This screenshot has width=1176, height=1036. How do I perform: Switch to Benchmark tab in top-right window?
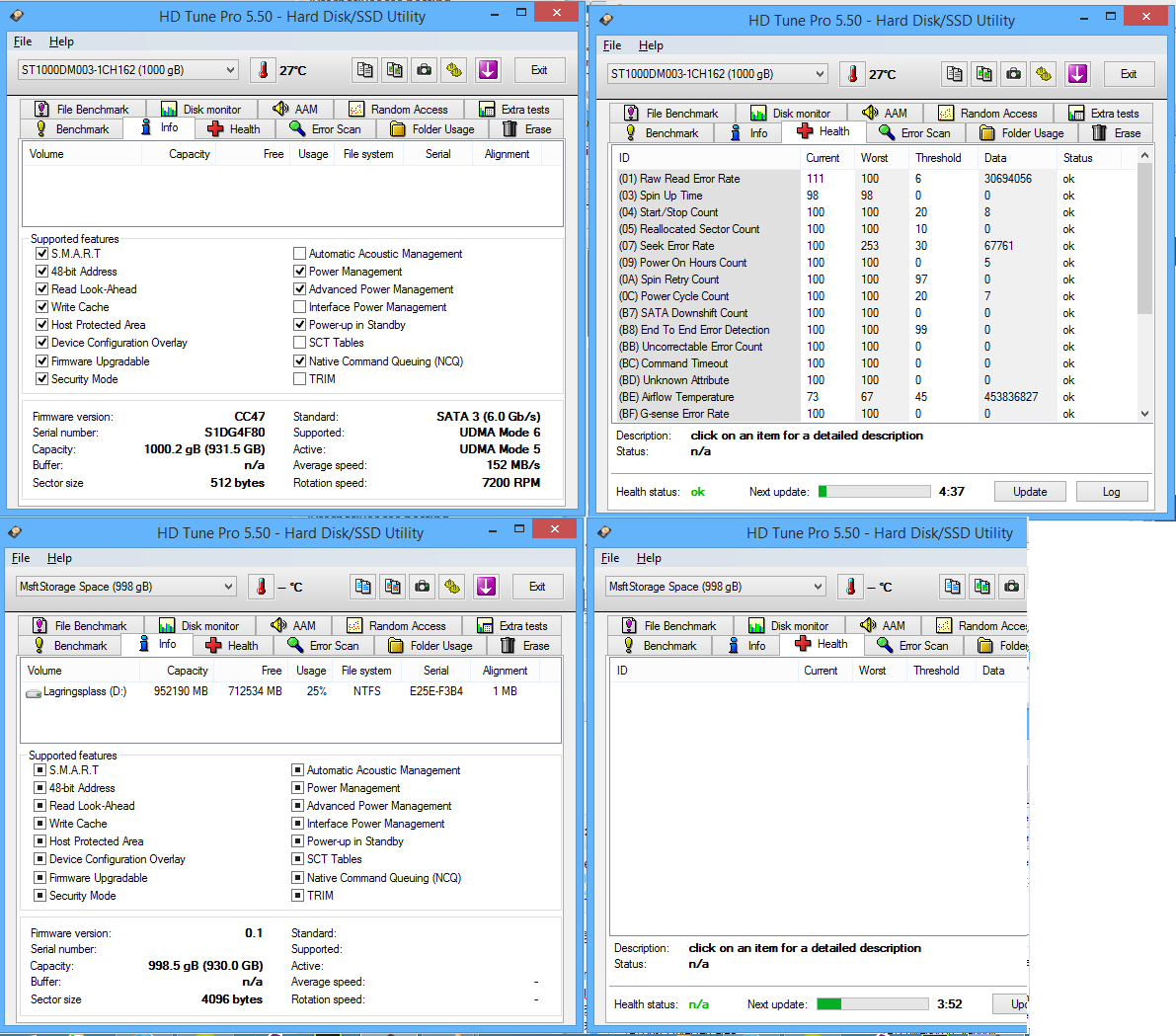(663, 132)
